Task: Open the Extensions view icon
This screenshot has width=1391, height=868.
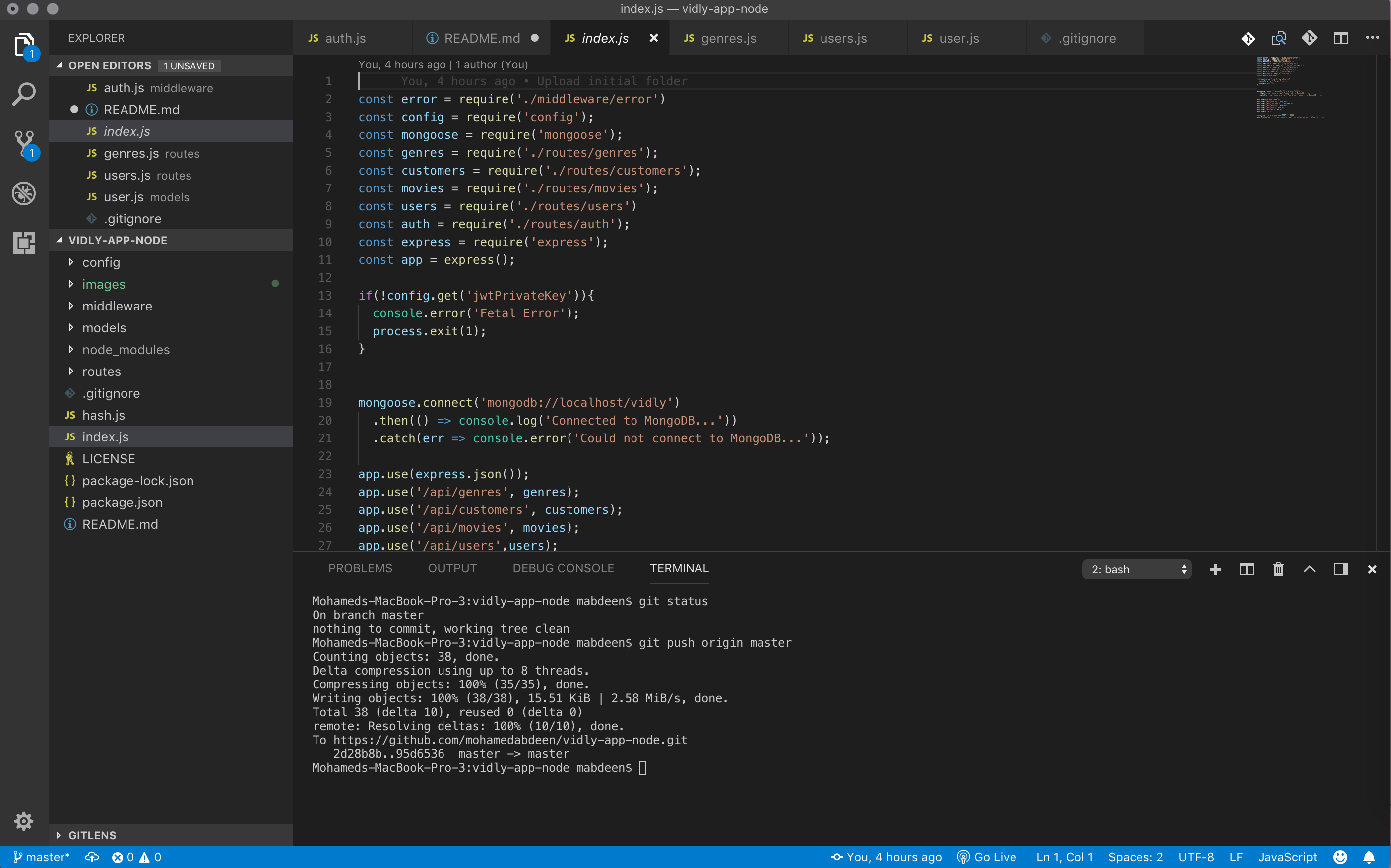Action: [23, 243]
